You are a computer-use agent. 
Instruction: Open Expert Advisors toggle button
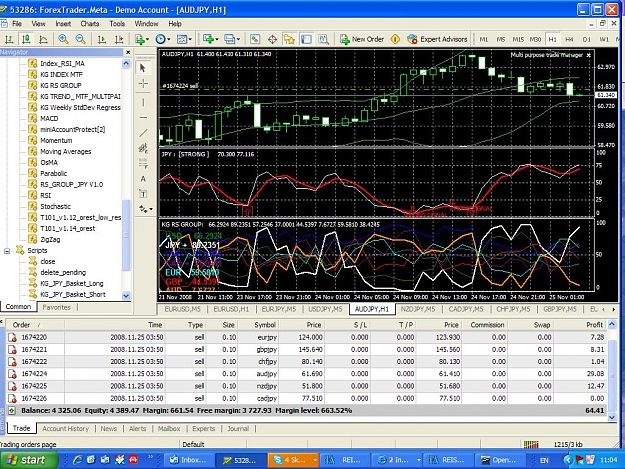click(437, 39)
